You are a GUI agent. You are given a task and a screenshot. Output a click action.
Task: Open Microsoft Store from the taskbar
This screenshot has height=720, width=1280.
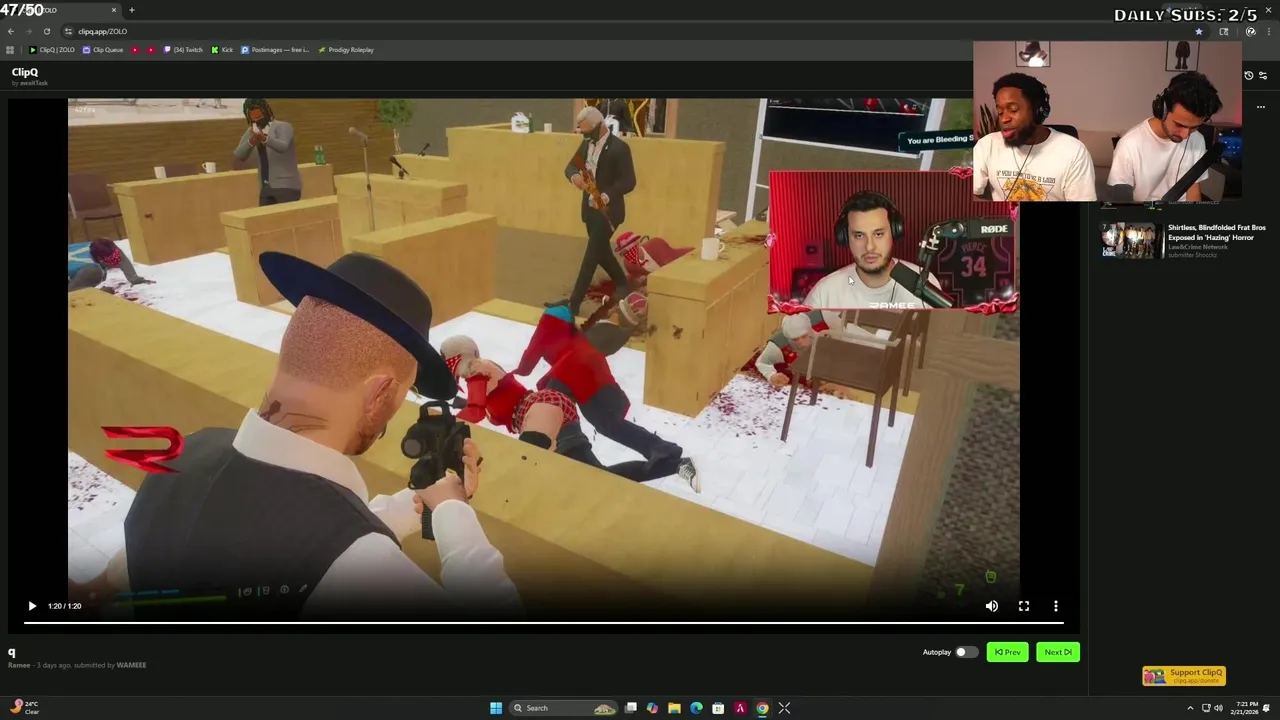[x=718, y=708]
